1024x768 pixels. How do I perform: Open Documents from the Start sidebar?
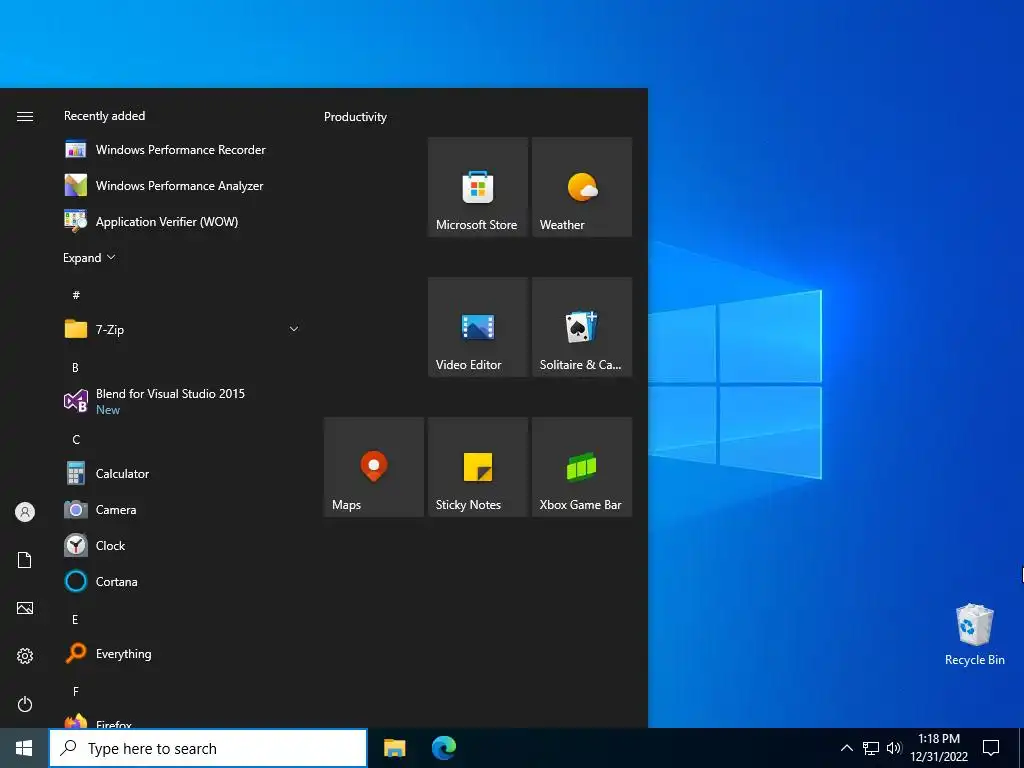click(25, 560)
